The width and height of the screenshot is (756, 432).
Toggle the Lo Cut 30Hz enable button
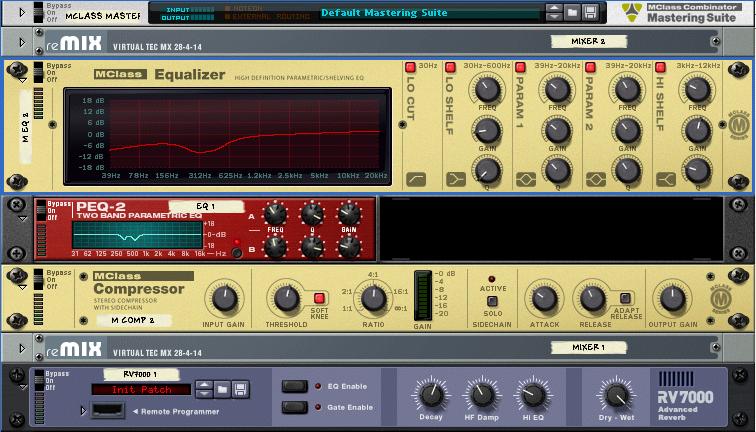pyautogui.click(x=410, y=67)
